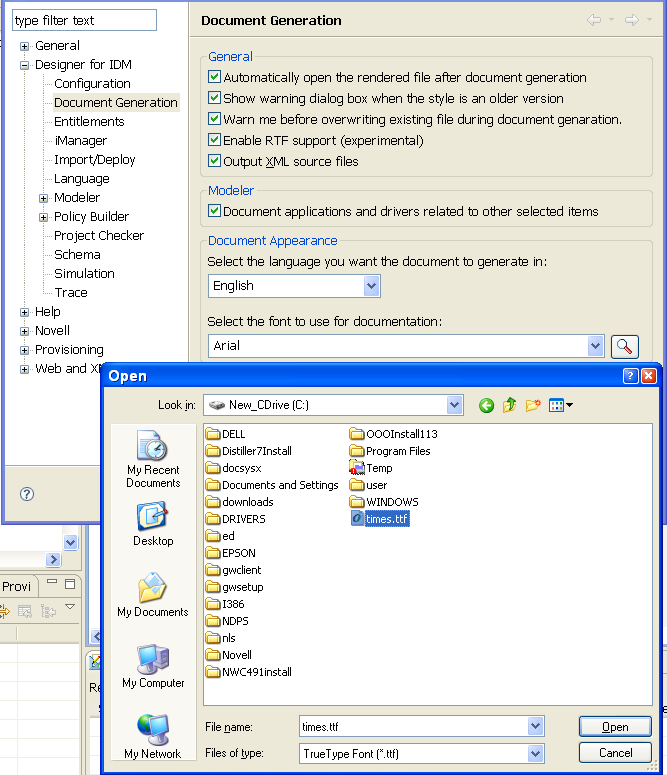Viewport: 667px width, 775px height.
Task: Select Simulation in preferences tree
Action: point(84,274)
